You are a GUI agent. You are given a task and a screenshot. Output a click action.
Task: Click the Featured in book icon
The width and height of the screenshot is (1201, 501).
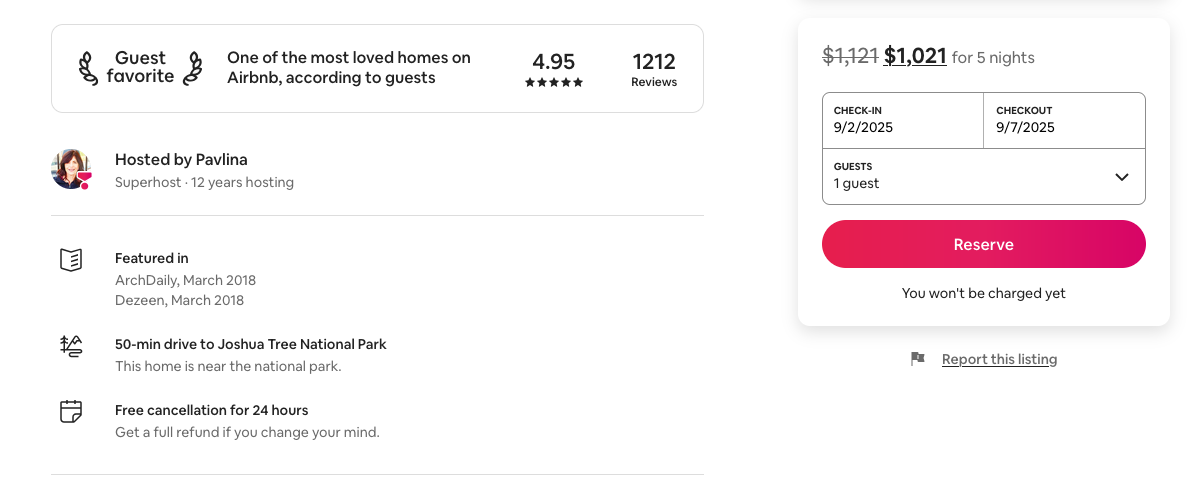coord(70,260)
